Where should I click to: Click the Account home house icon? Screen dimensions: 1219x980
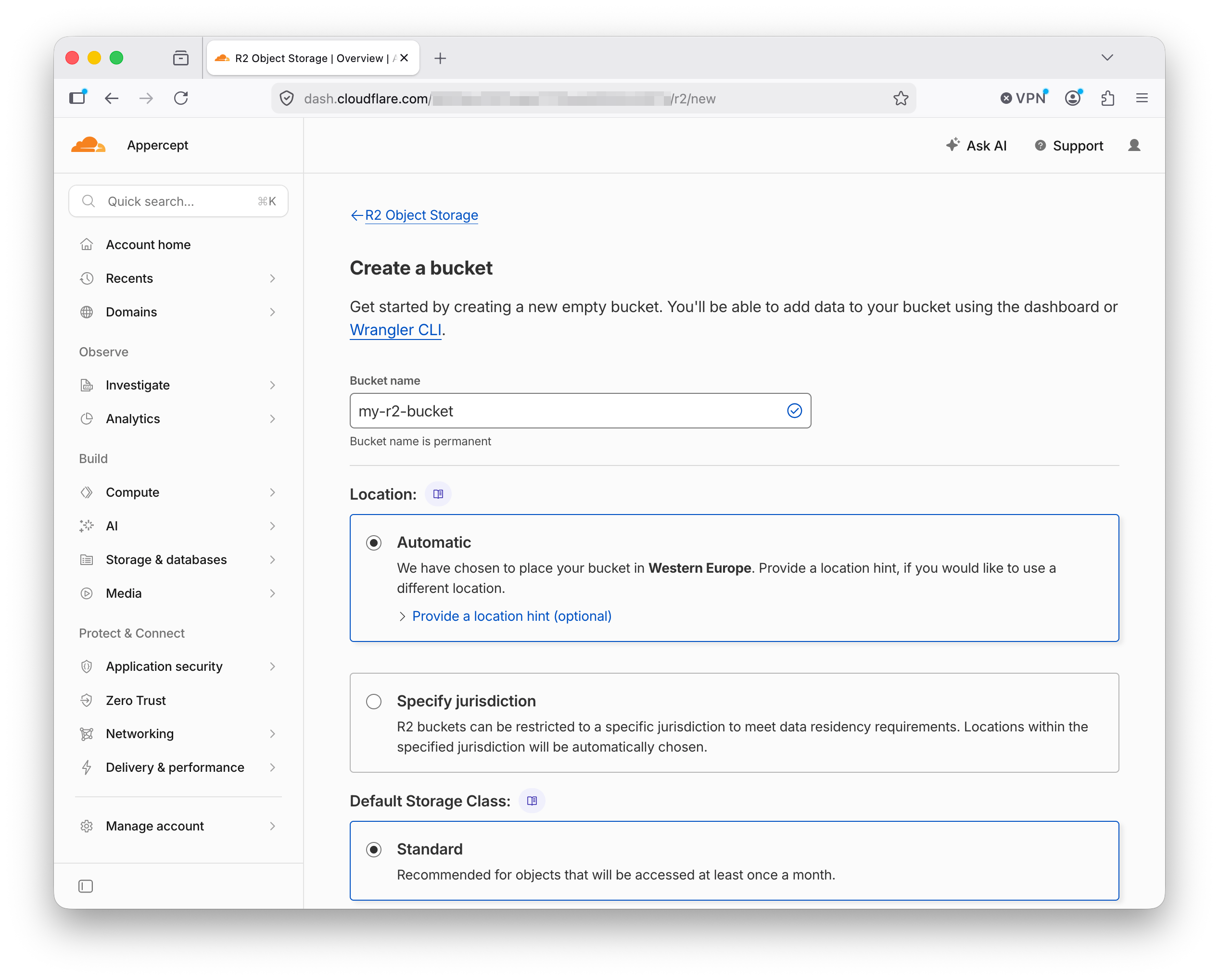87,245
